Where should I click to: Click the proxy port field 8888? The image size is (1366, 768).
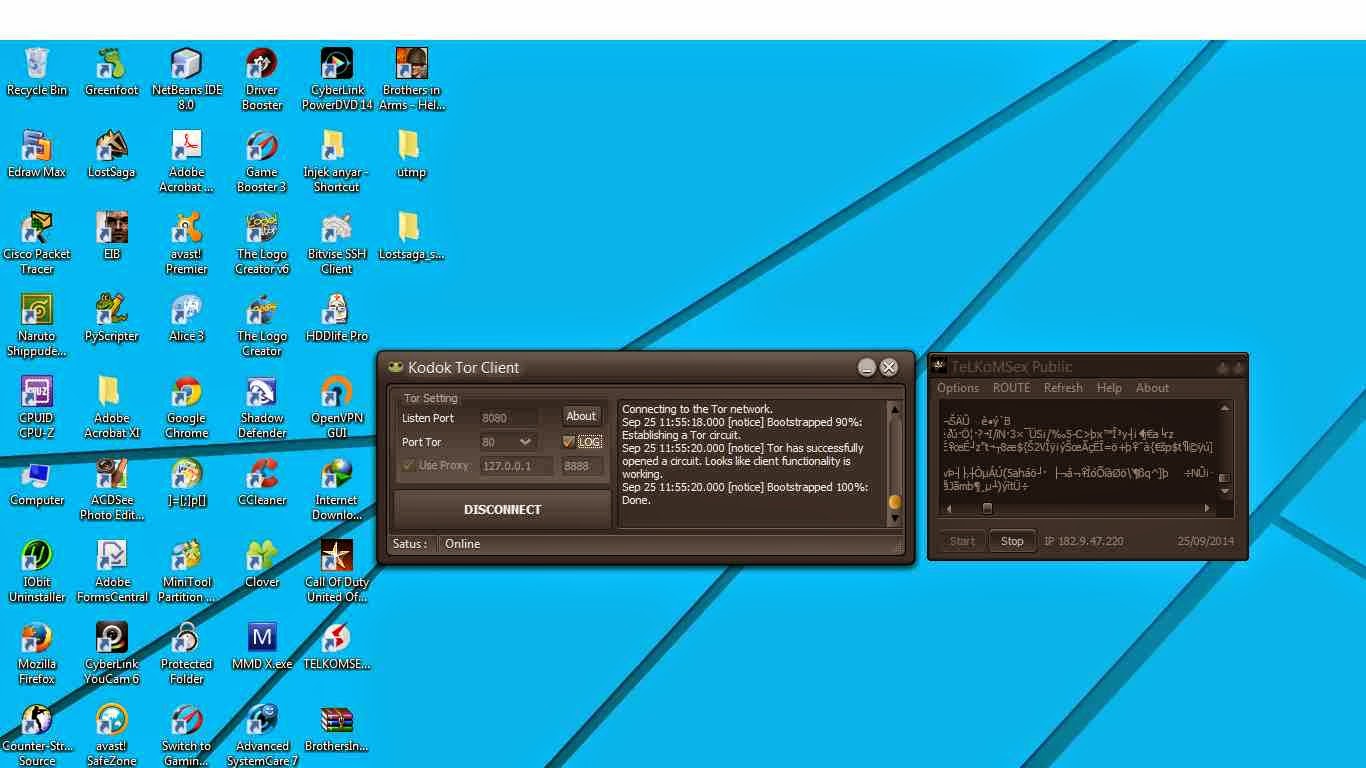tap(582, 466)
